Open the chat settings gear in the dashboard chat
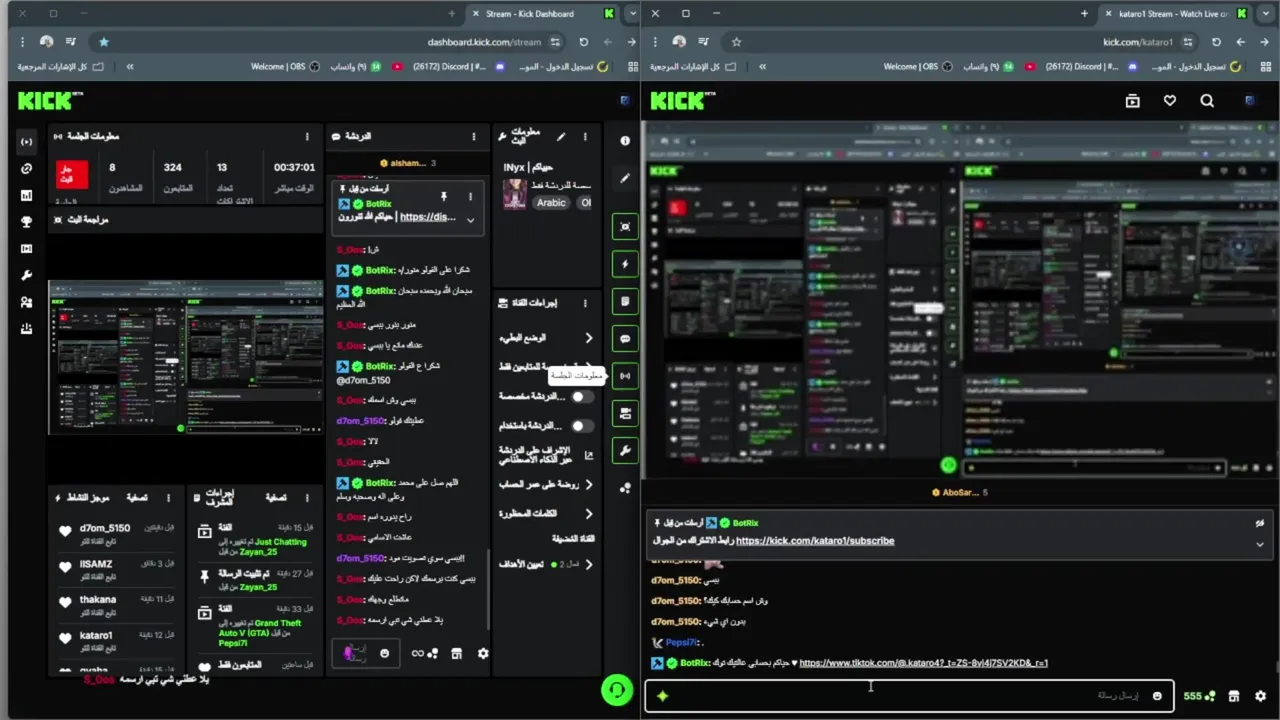 (x=483, y=653)
